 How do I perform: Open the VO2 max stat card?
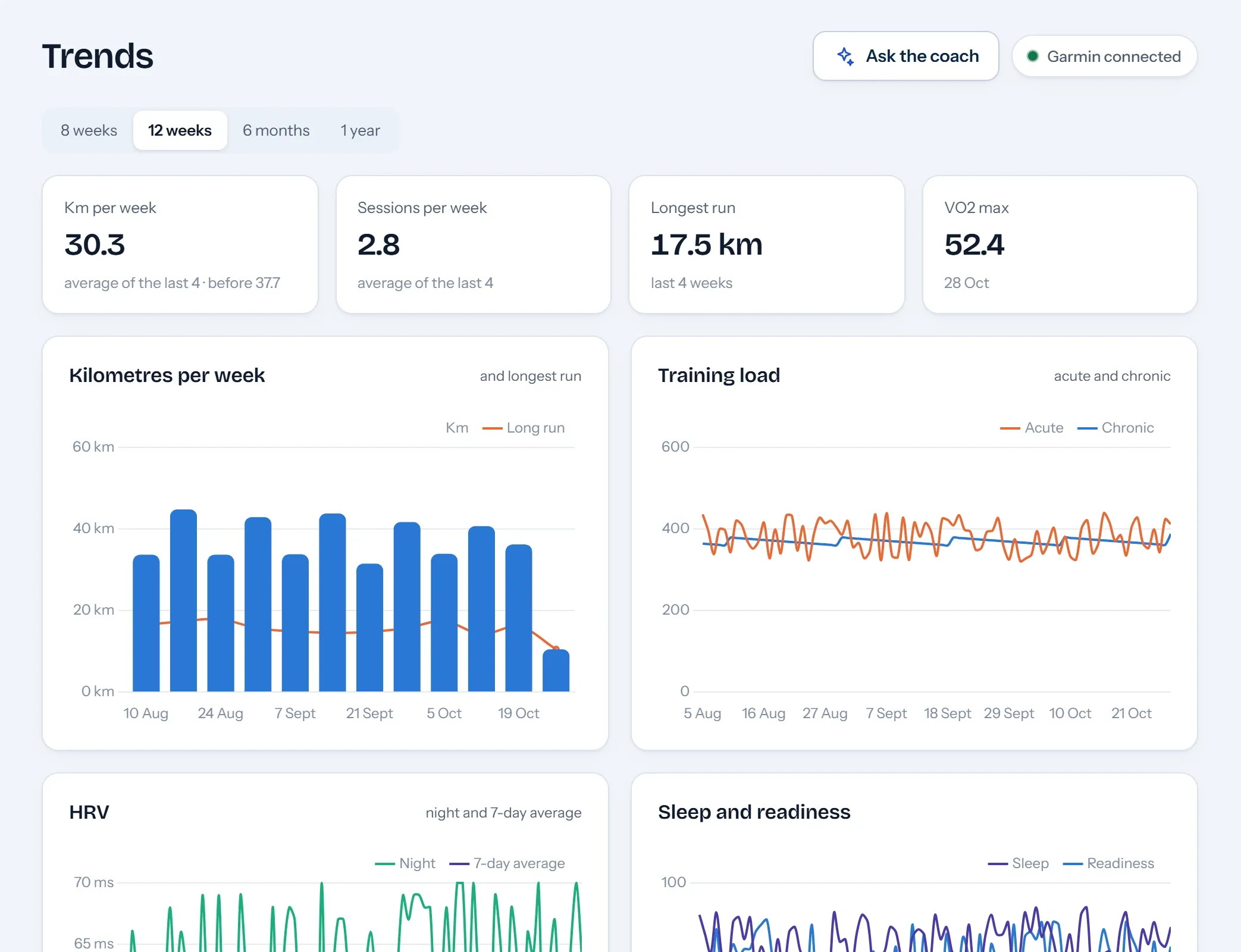click(1060, 244)
